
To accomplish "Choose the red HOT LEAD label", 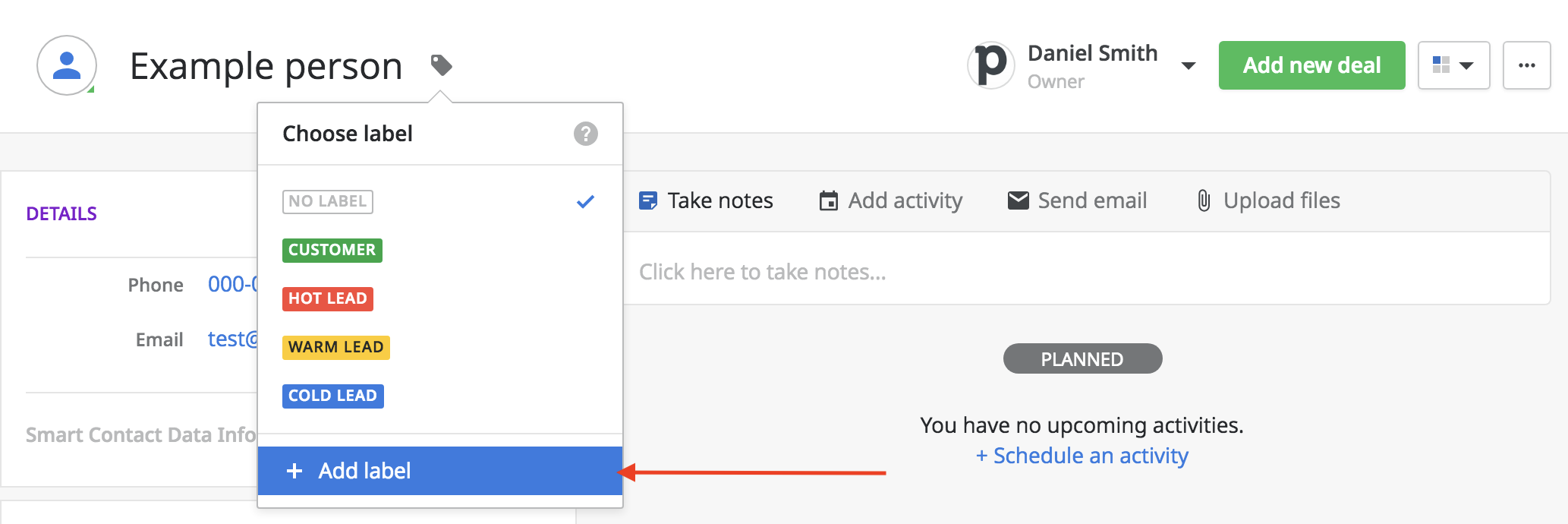I will (328, 298).
